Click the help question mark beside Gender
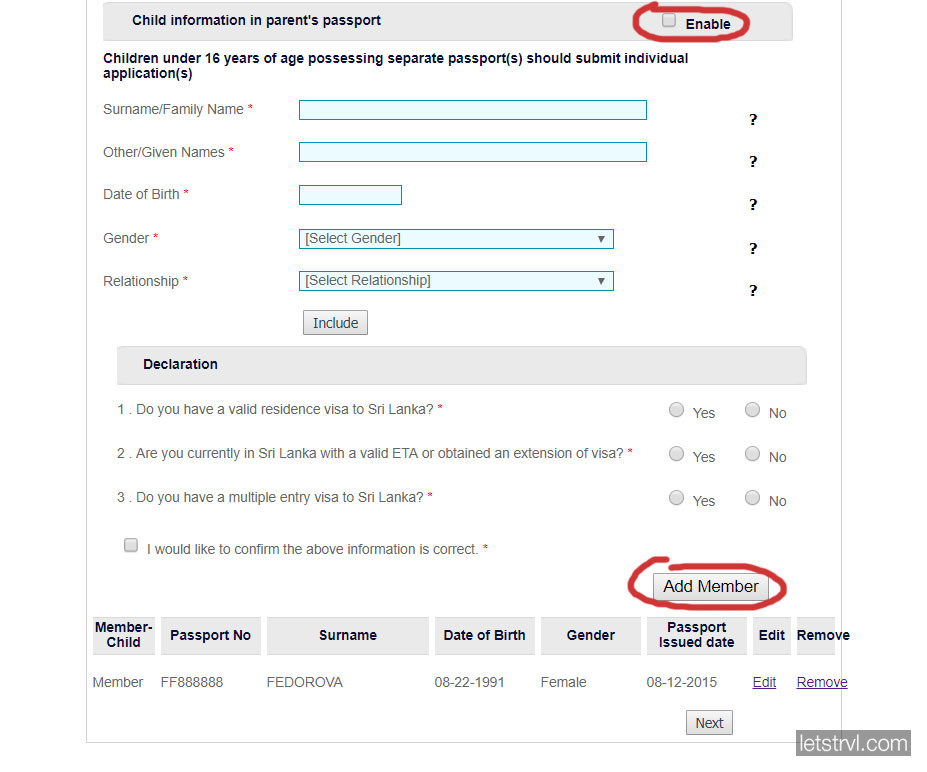This screenshot has width=927, height=772. [753, 249]
